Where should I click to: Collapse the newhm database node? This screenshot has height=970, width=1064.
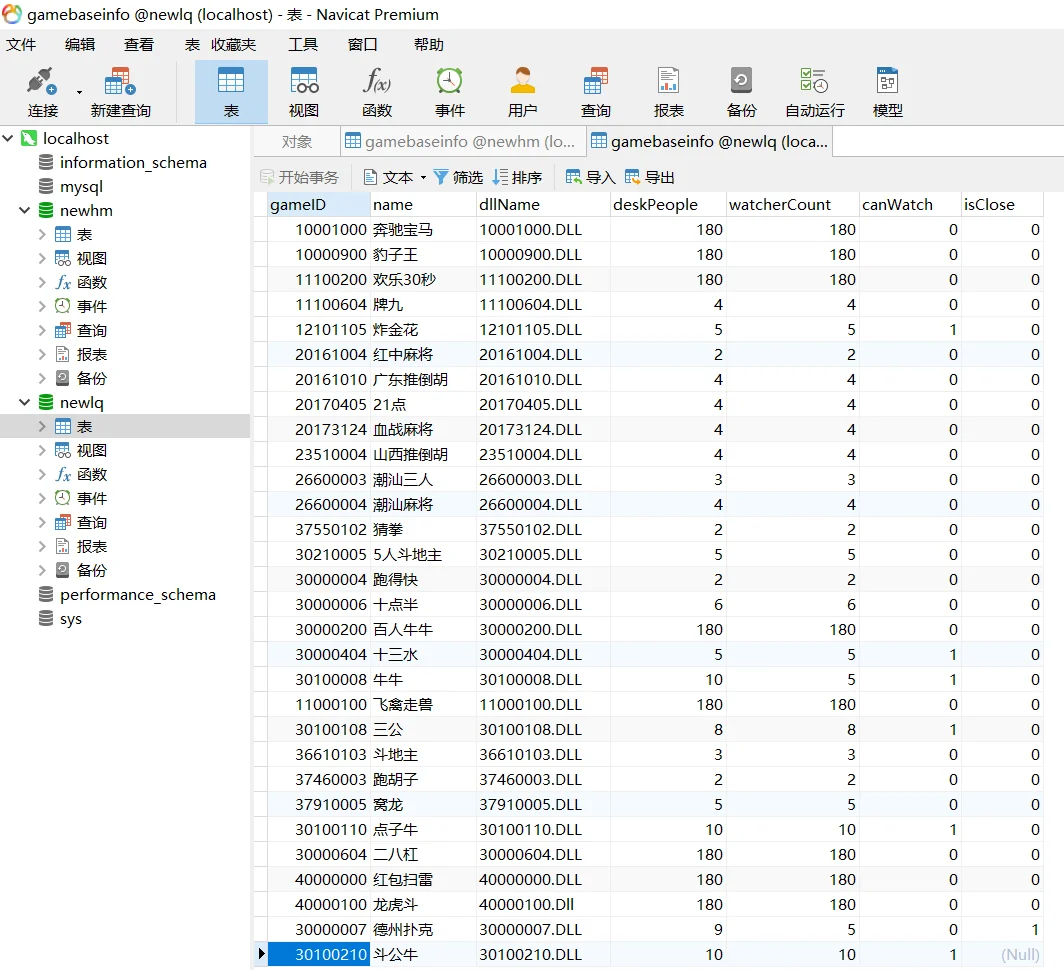[25, 211]
